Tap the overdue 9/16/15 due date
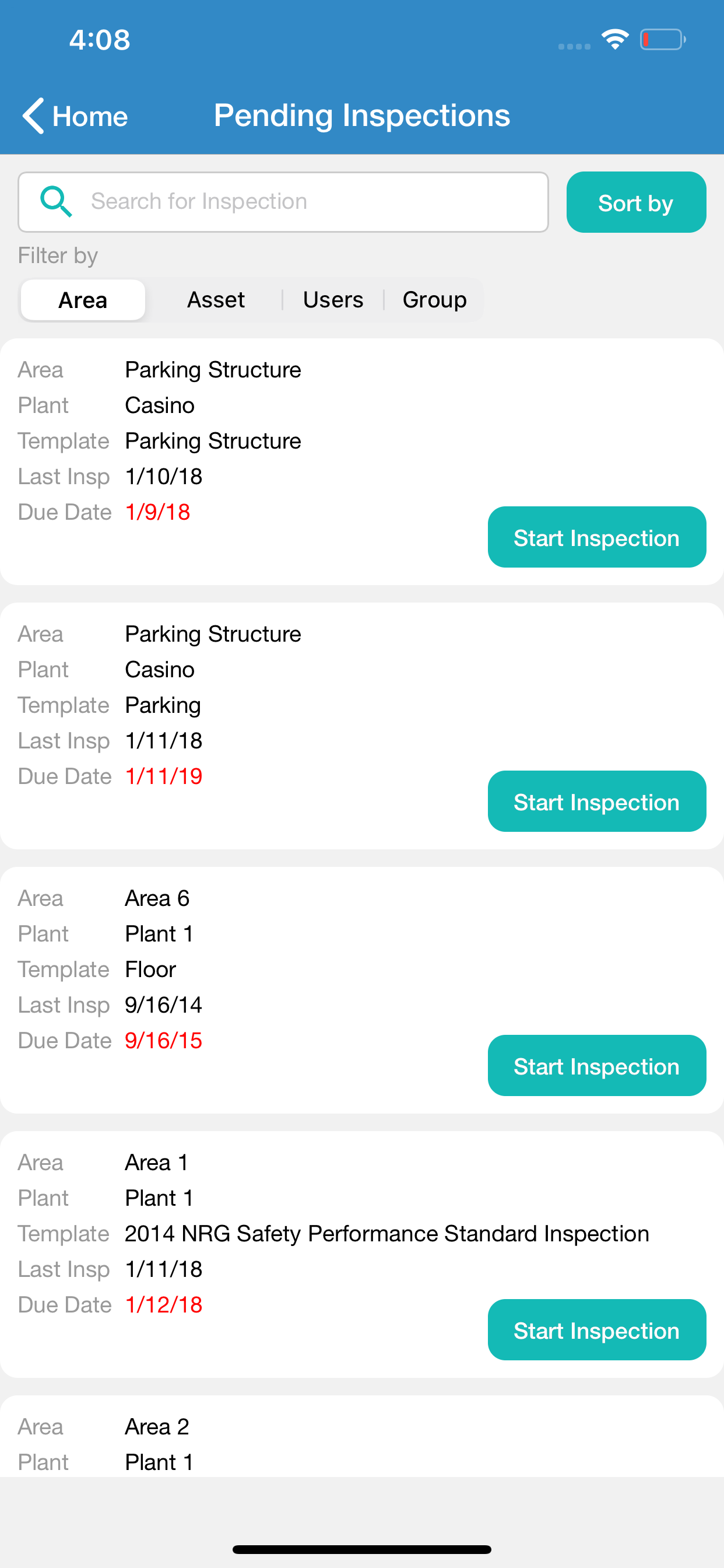The image size is (724, 1568). (163, 1040)
